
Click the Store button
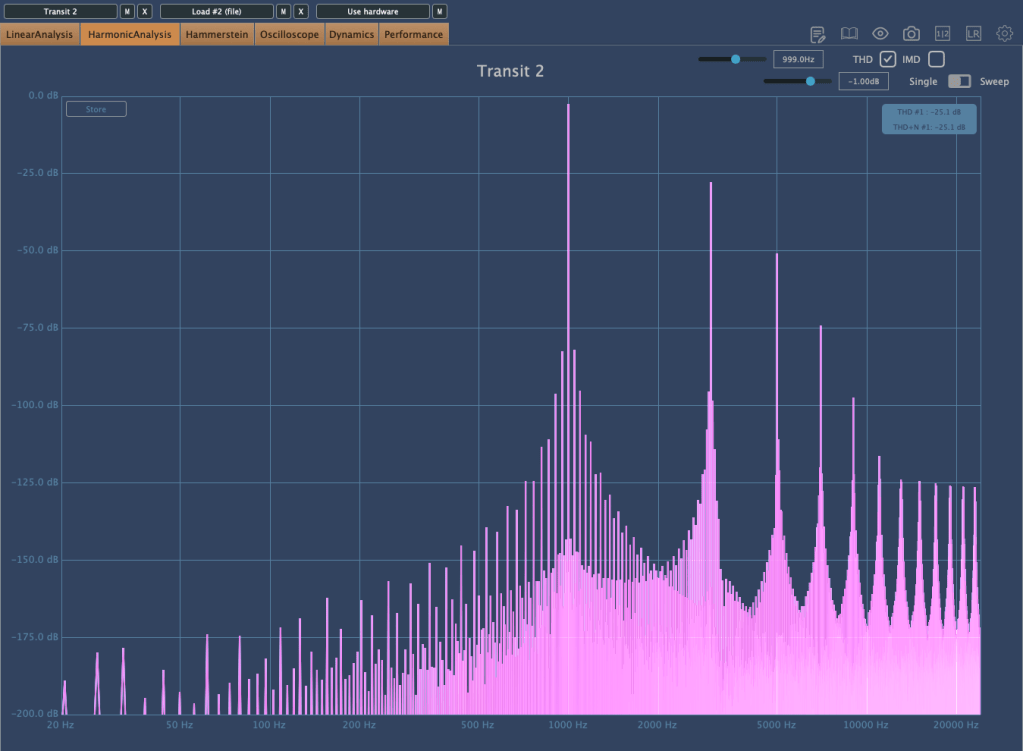pyautogui.click(x=96, y=109)
